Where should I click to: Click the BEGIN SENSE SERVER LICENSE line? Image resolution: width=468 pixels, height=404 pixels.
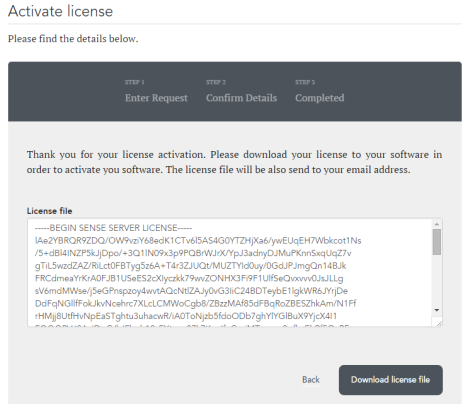113,228
